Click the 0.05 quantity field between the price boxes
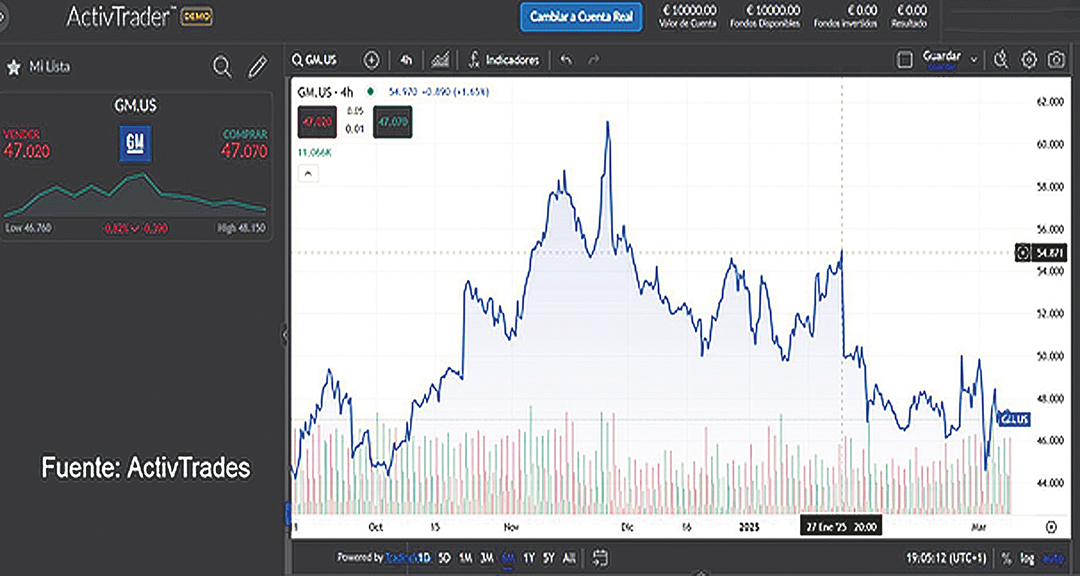The height and width of the screenshot is (576, 1080). [x=355, y=110]
